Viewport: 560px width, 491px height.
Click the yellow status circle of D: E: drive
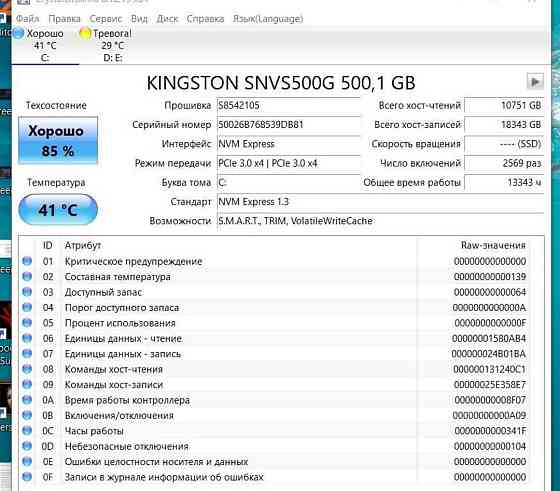point(85,34)
